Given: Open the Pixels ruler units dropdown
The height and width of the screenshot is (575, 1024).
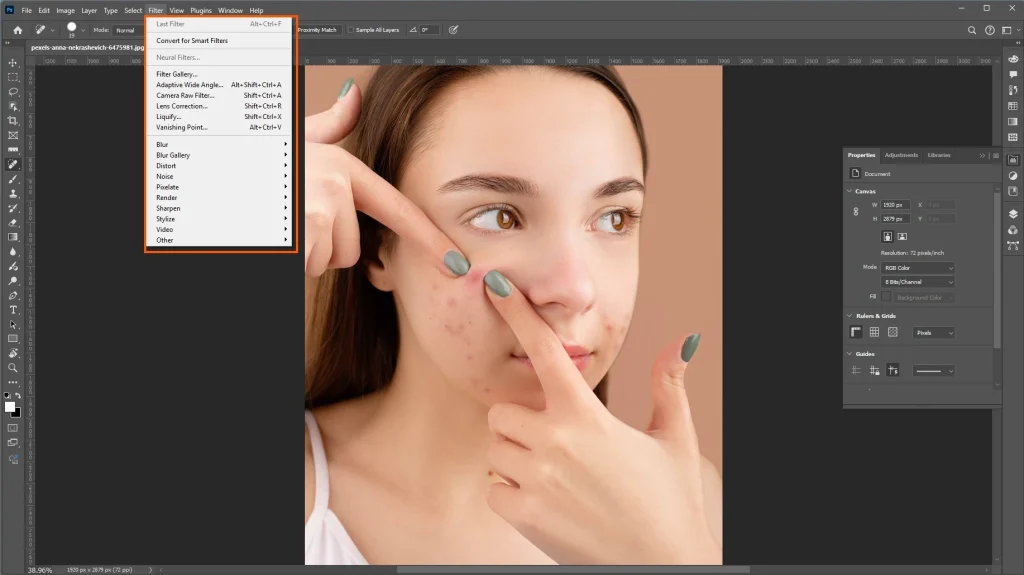Looking at the screenshot, I should pyautogui.click(x=934, y=333).
